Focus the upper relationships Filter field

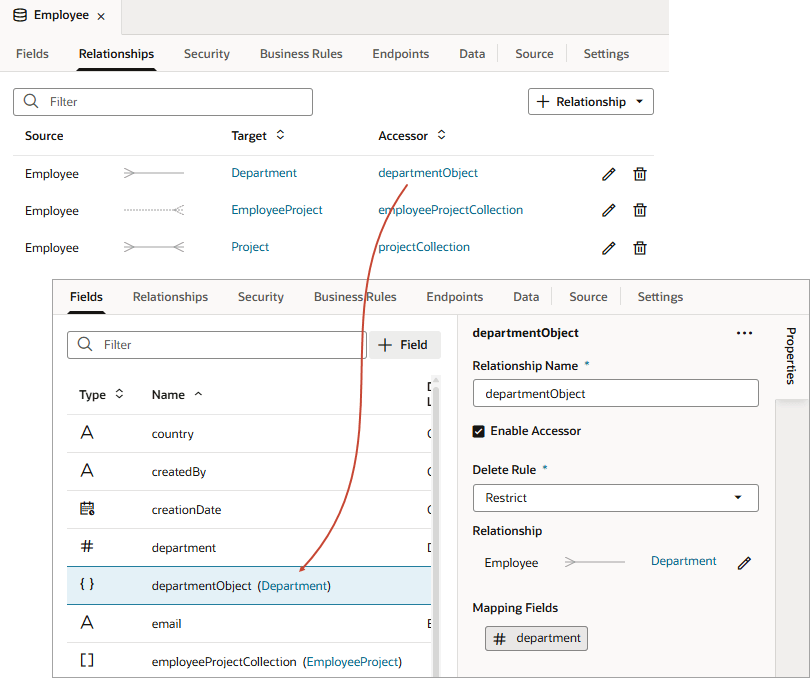163,102
